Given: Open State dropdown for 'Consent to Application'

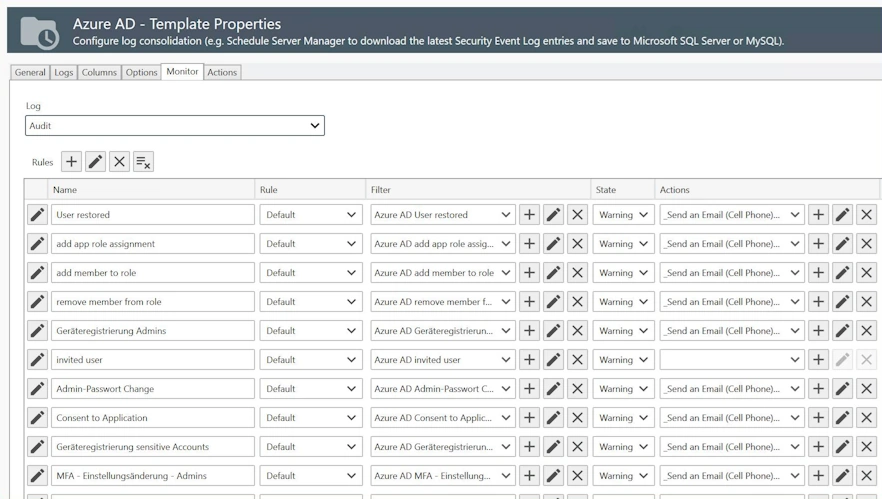Looking at the screenshot, I should point(623,417).
